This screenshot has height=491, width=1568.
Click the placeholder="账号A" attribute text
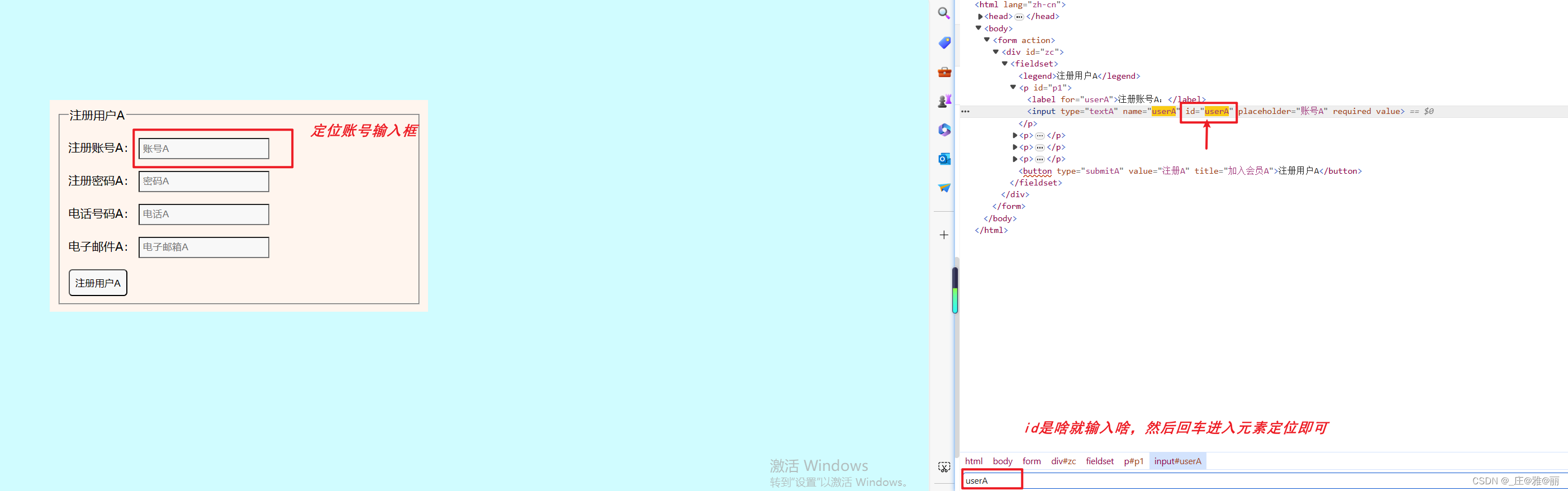1283,111
